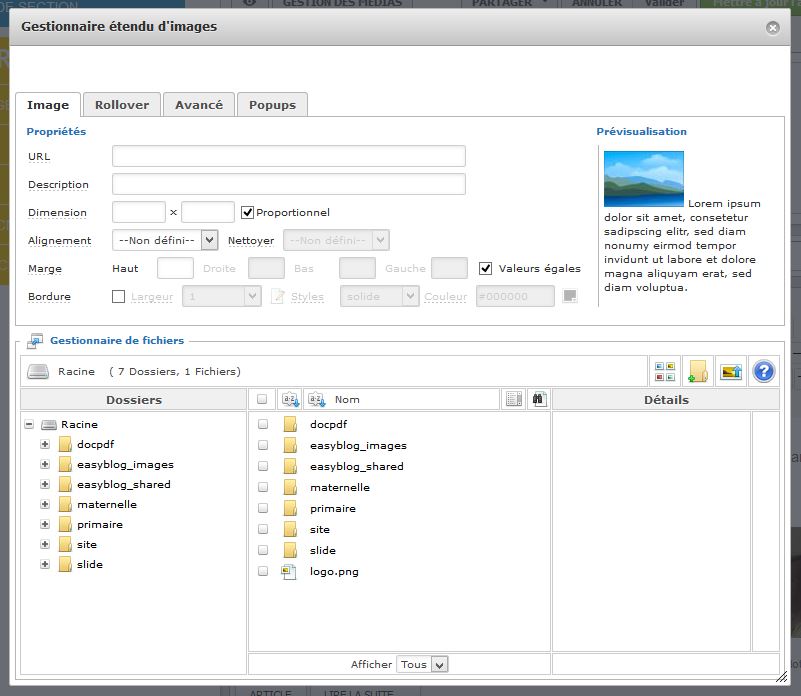Image resolution: width=801 pixels, height=696 pixels.
Task: Click the border color picker swatch
Action: 569,296
